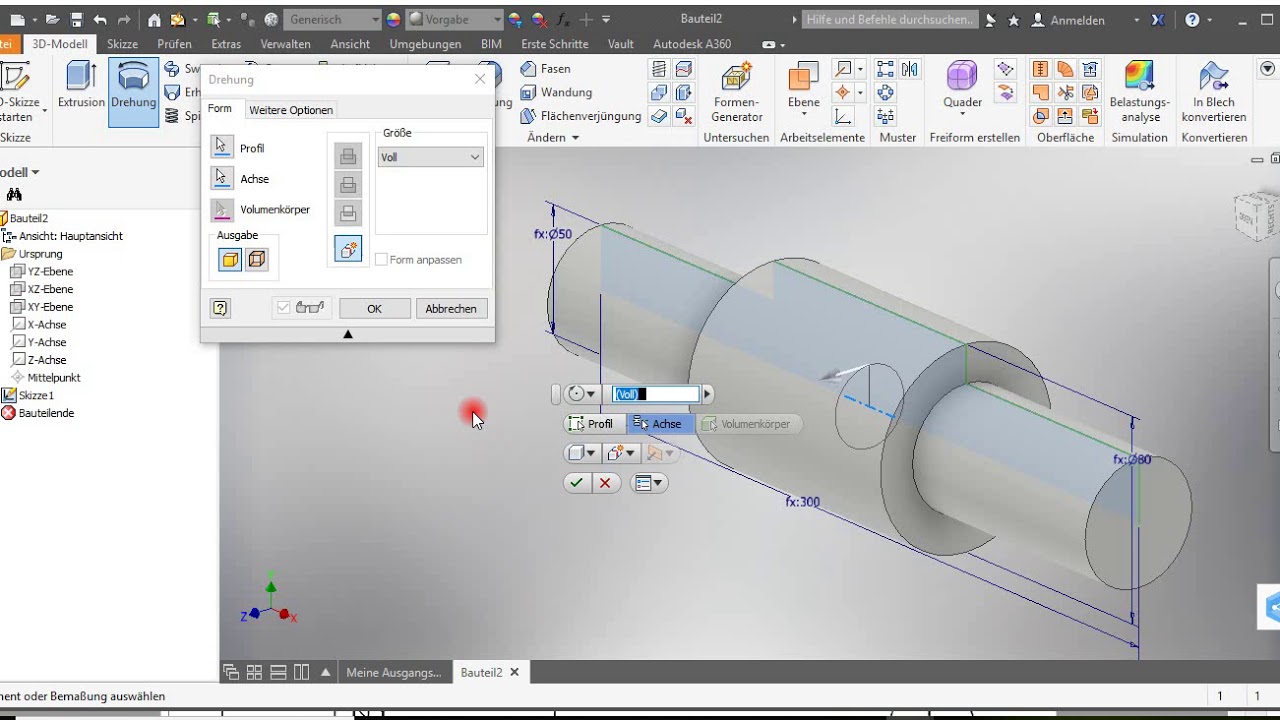
Task: Open the mini toolbar options menu dropdown
Action: click(649, 483)
